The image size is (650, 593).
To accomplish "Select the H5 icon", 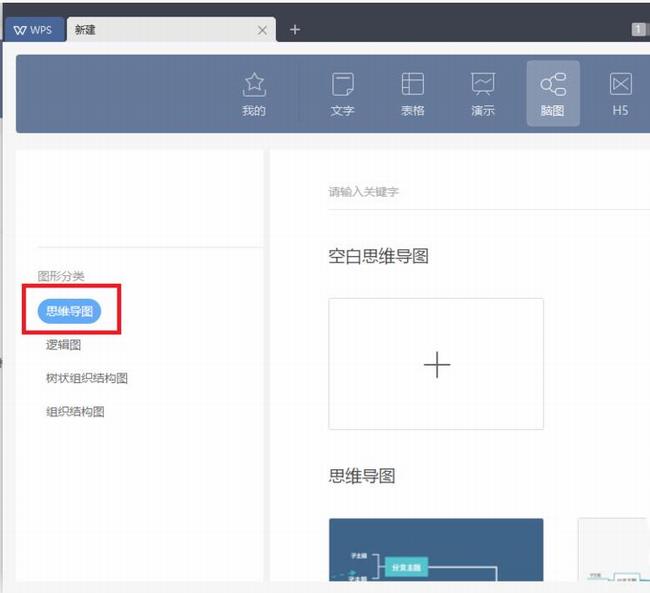I will pos(621,94).
